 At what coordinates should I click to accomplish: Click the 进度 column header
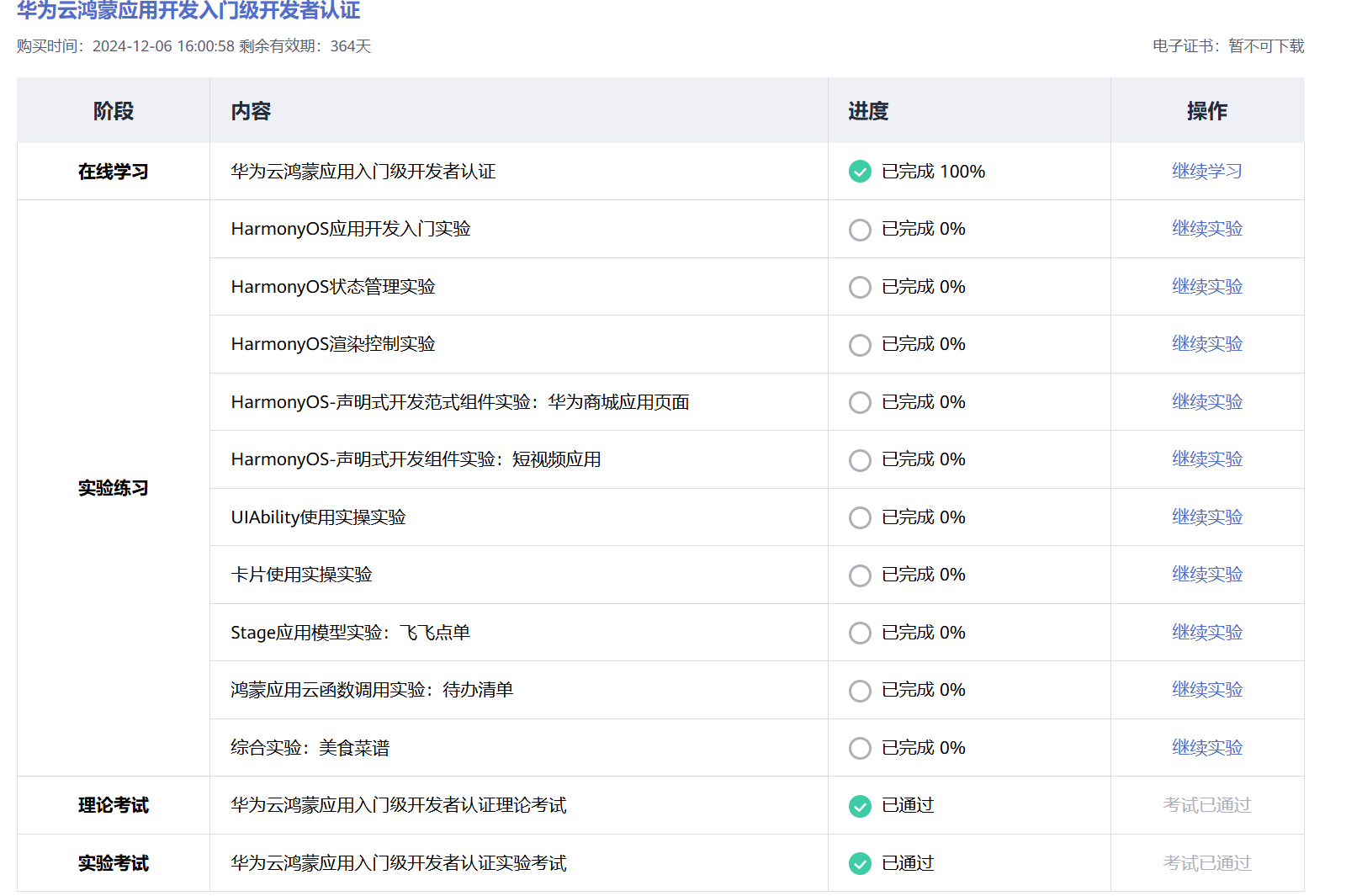pos(969,110)
